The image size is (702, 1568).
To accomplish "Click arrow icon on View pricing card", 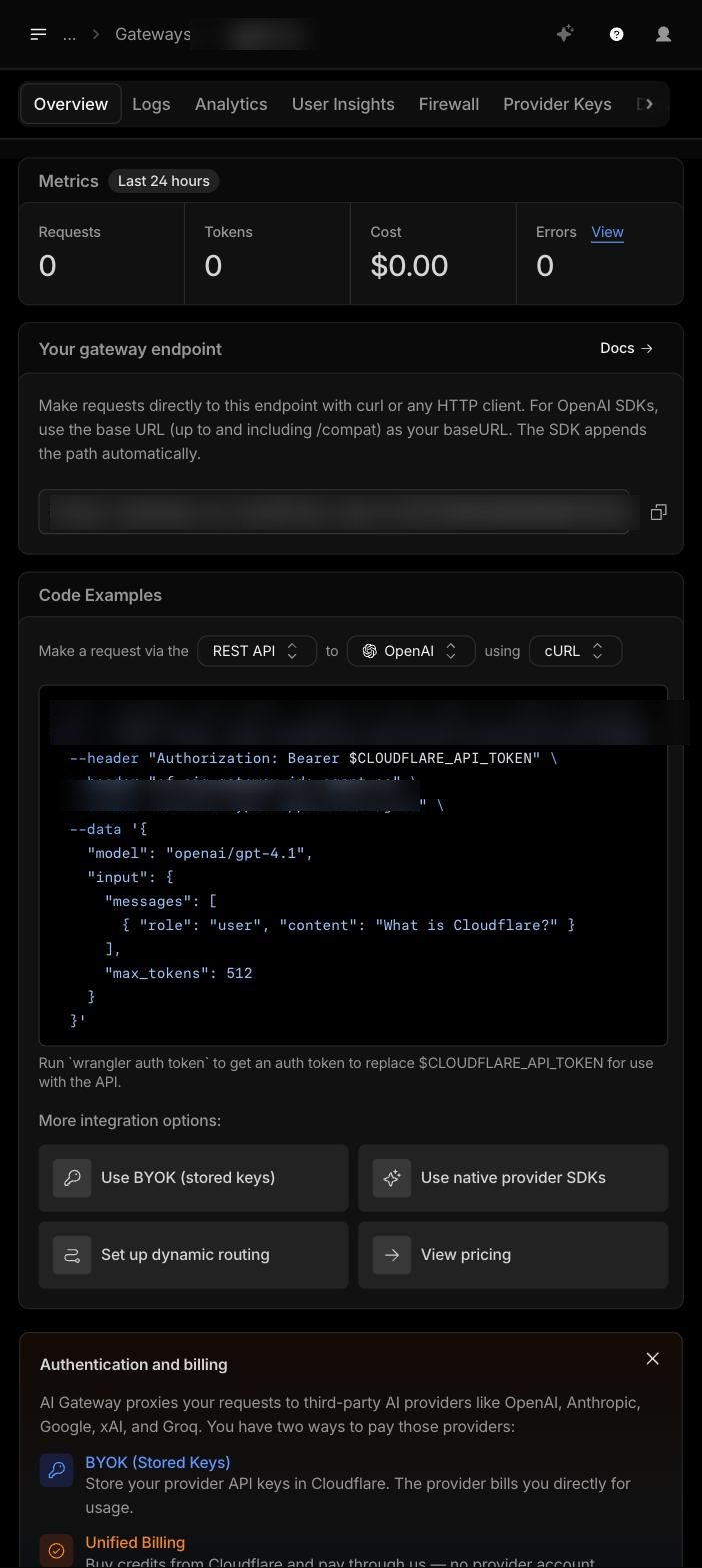I will tap(392, 1255).
